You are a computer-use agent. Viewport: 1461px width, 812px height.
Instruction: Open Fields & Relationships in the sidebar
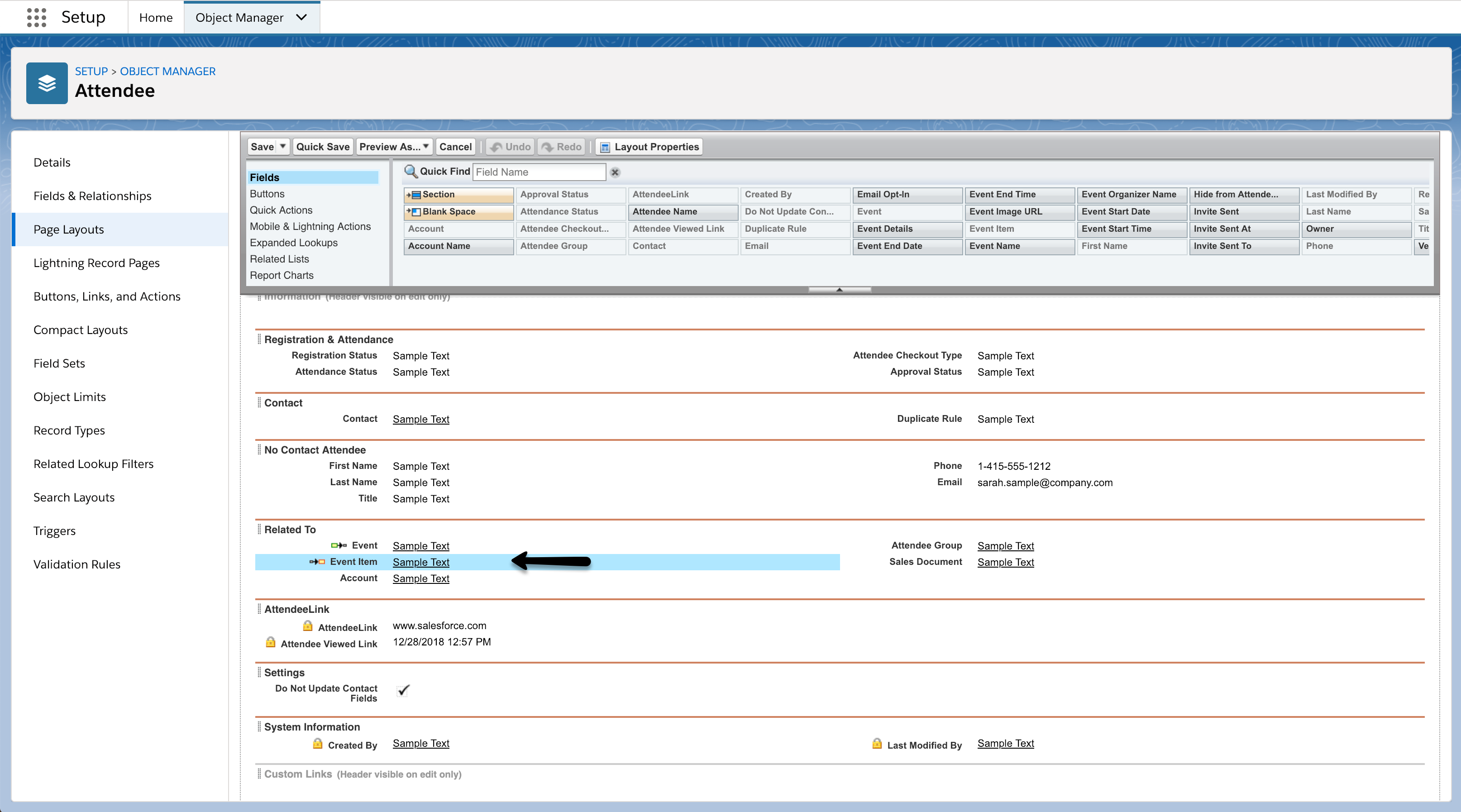(92, 196)
